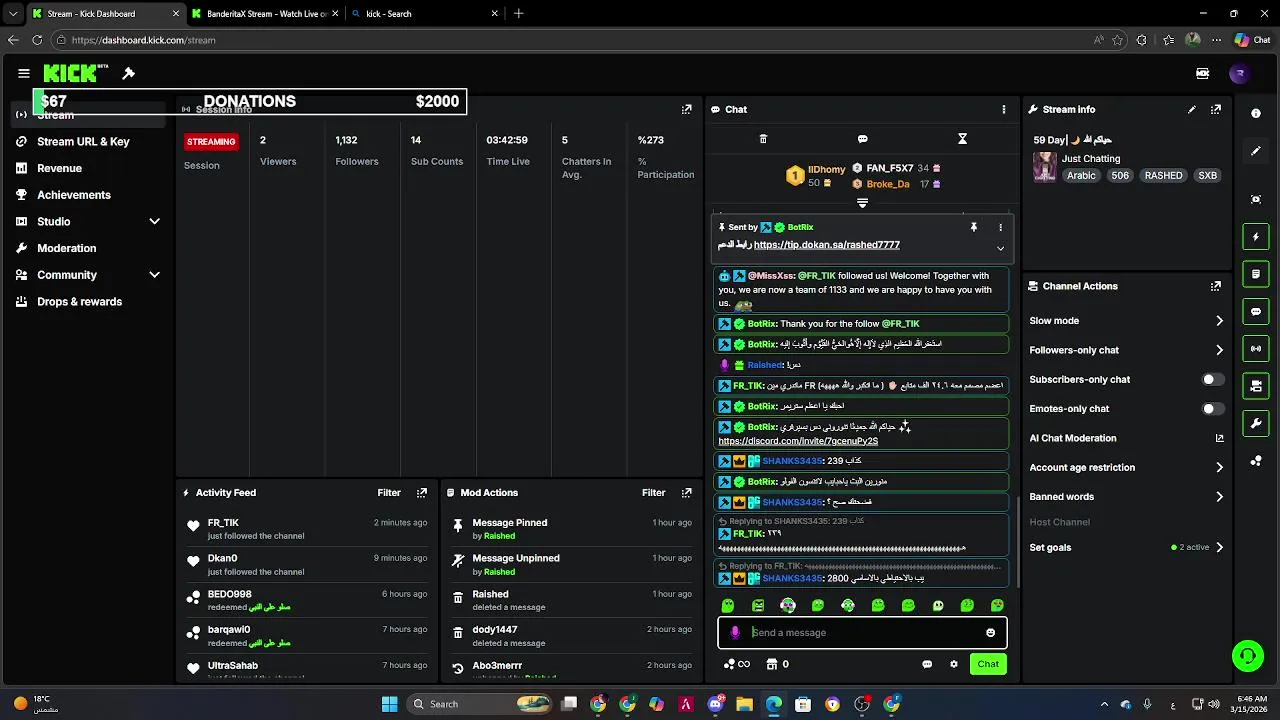The height and width of the screenshot is (720, 1280).
Task: Open Account age restriction options
Action: [1126, 467]
